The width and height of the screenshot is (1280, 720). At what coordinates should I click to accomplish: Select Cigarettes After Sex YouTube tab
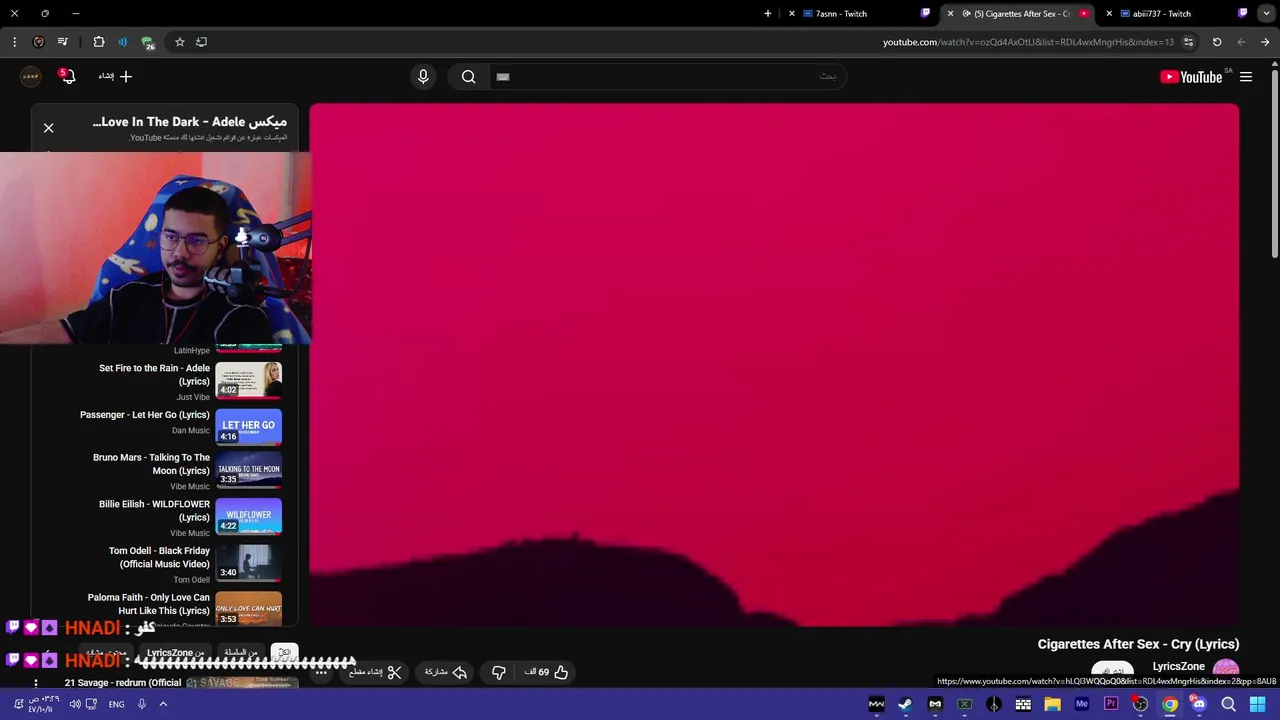pyautogui.click(x=1020, y=14)
